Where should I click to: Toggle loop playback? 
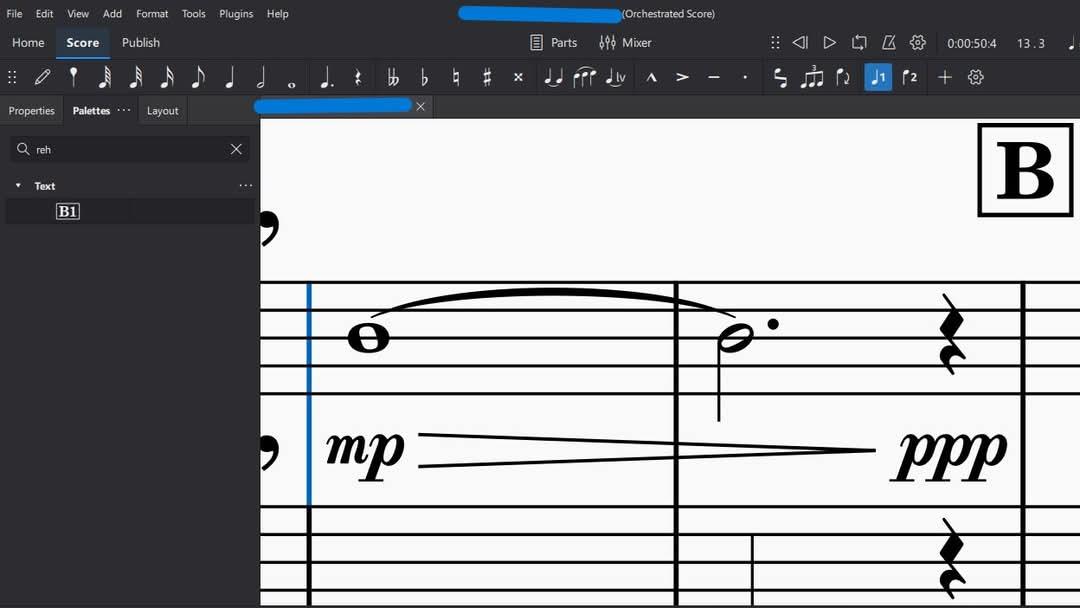click(x=859, y=43)
